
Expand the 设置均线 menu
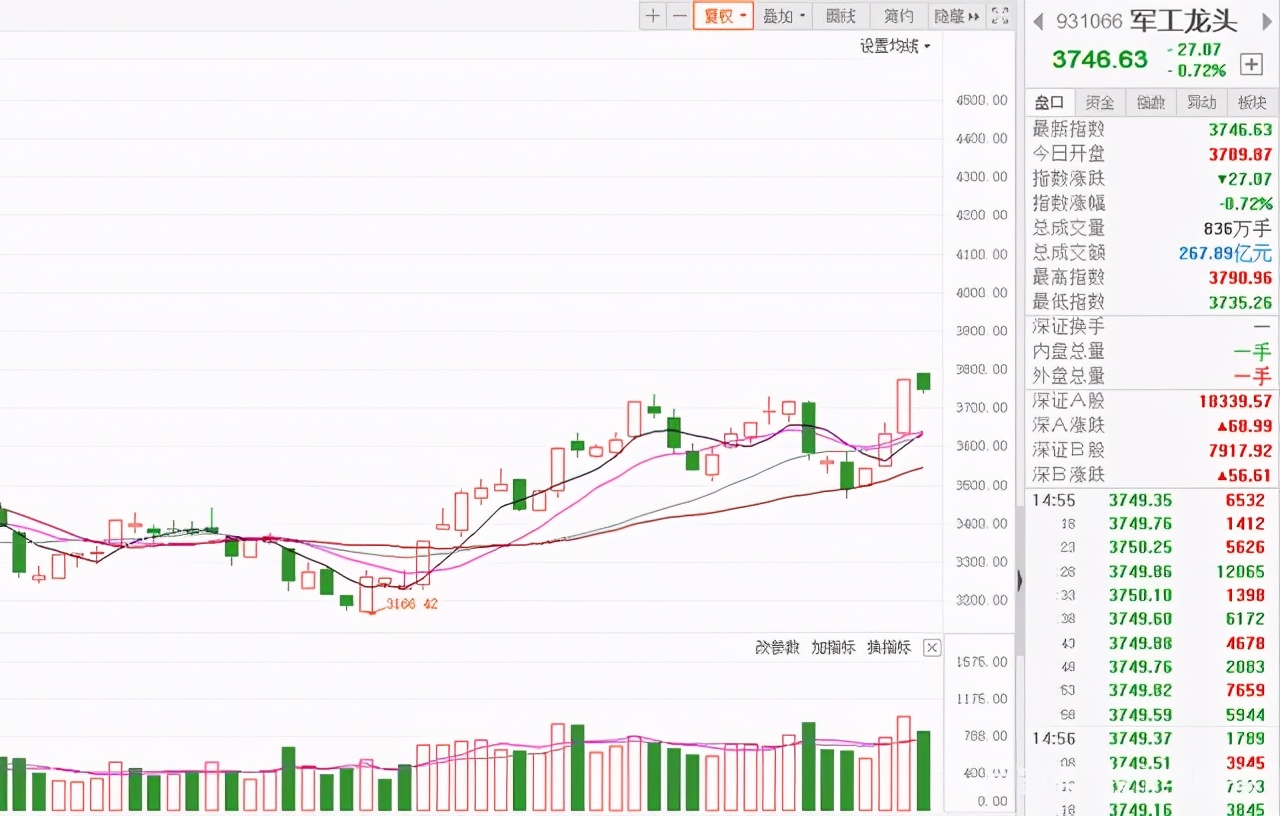pos(895,45)
